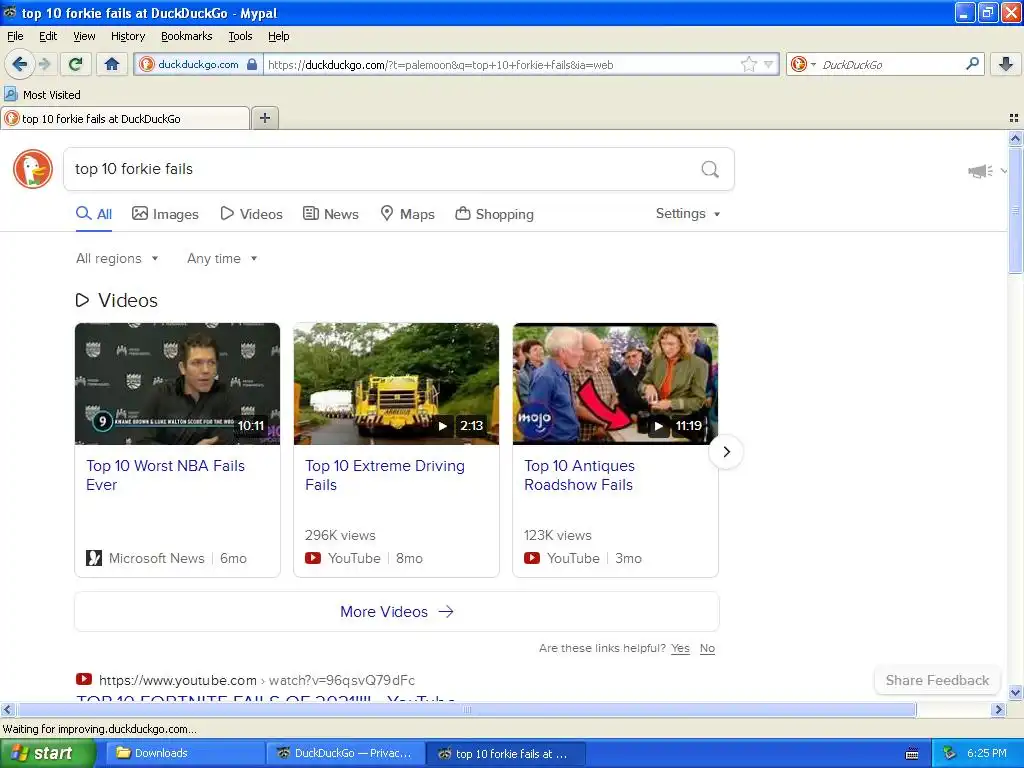Click the YouTube source icon under Driving Fails
This screenshot has height=768, width=1024.
pyautogui.click(x=313, y=558)
